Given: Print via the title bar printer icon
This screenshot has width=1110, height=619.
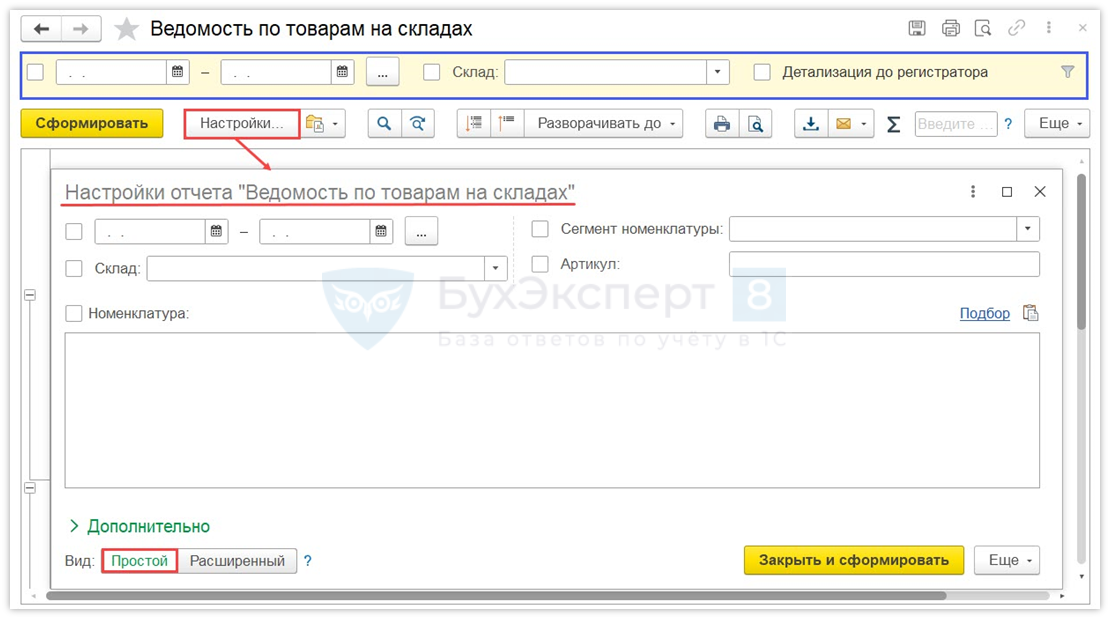Looking at the screenshot, I should click(951, 28).
